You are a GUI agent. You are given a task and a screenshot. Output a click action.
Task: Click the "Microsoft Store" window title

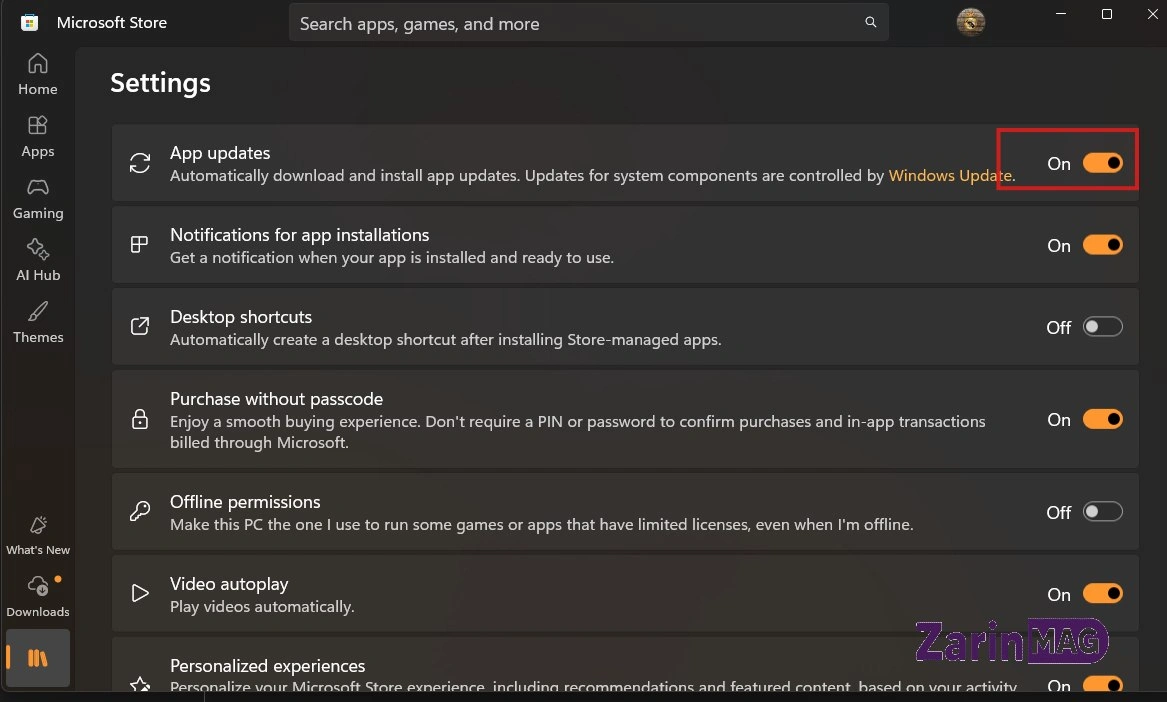[x=112, y=22]
